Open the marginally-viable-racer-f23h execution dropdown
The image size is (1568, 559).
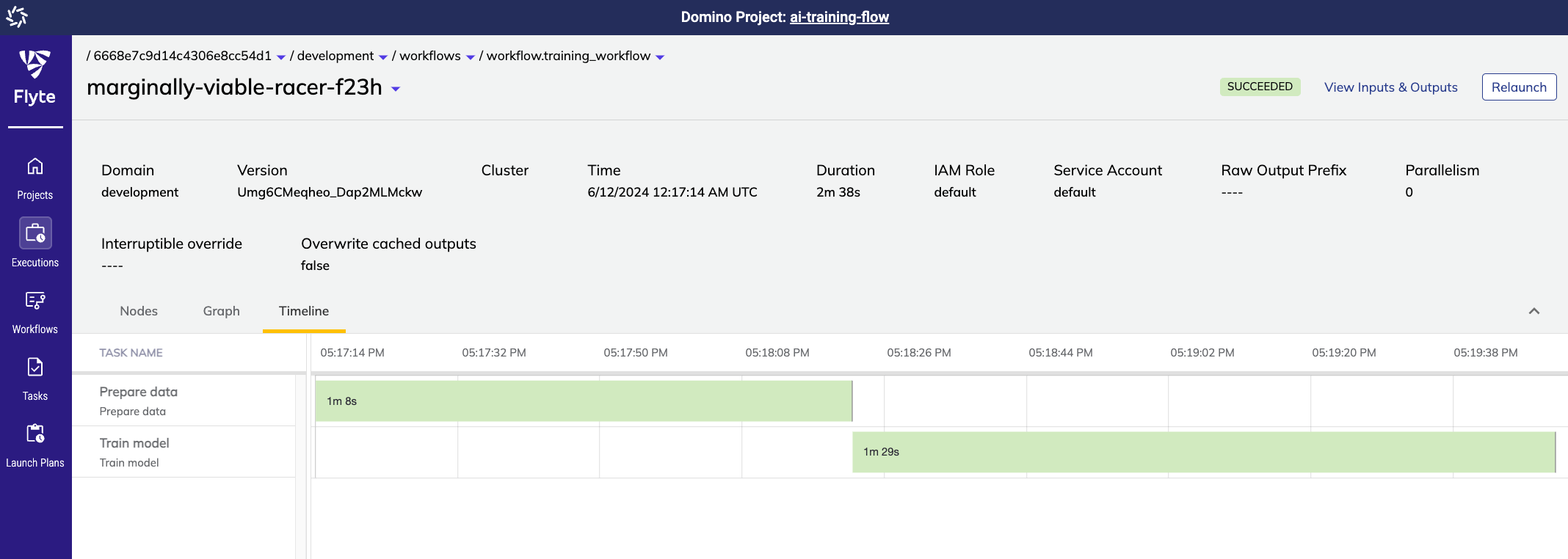(396, 89)
